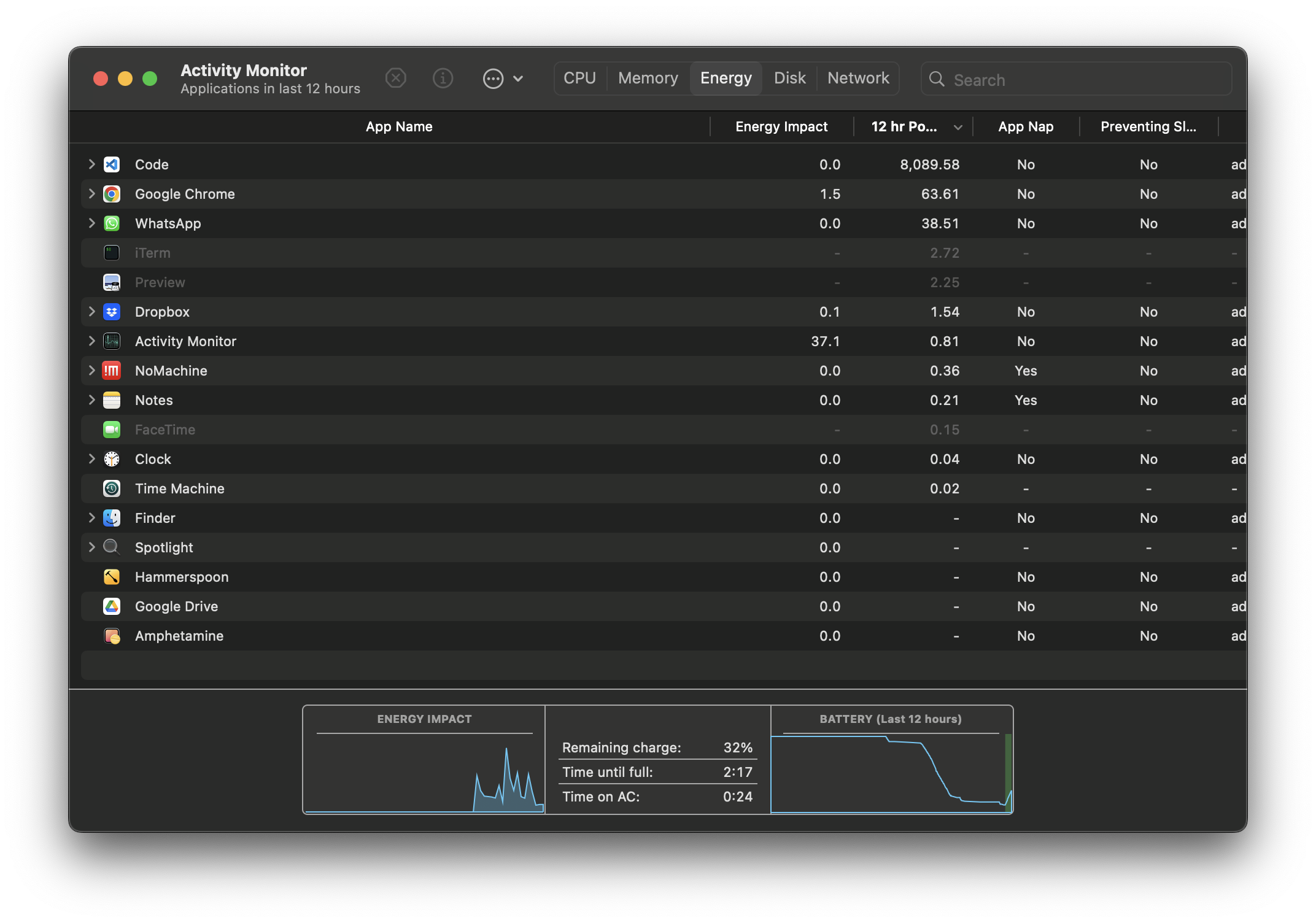Screen dimensions: 1316x923
Task: Click Time until full 2:17 value
Action: click(x=738, y=772)
